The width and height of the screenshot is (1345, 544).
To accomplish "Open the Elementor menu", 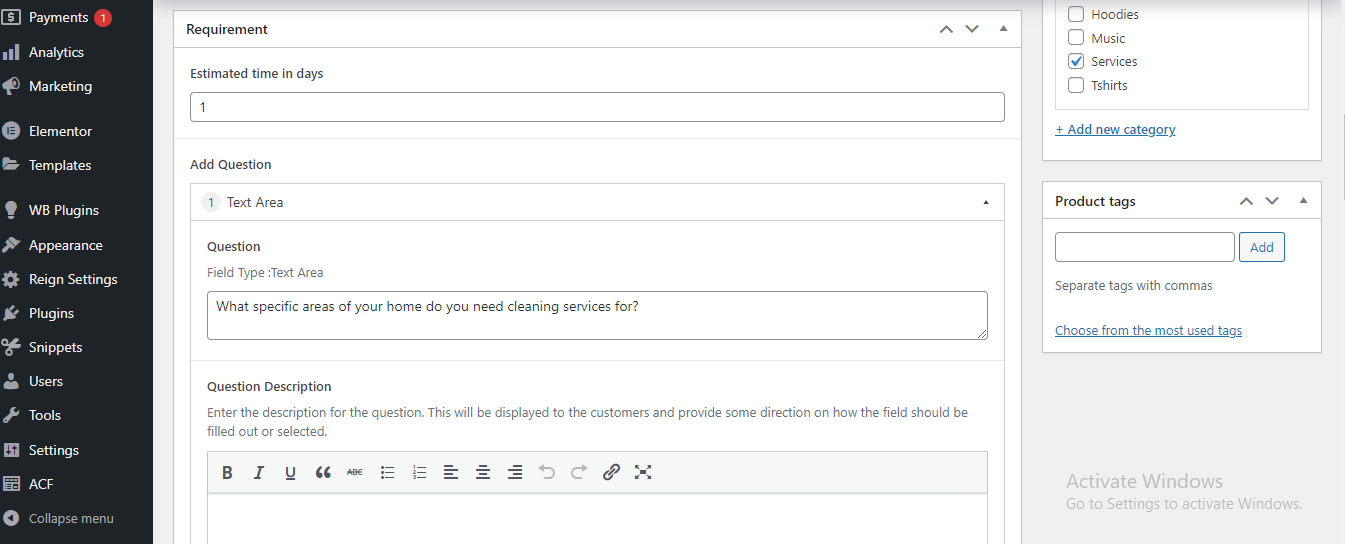I will point(60,131).
